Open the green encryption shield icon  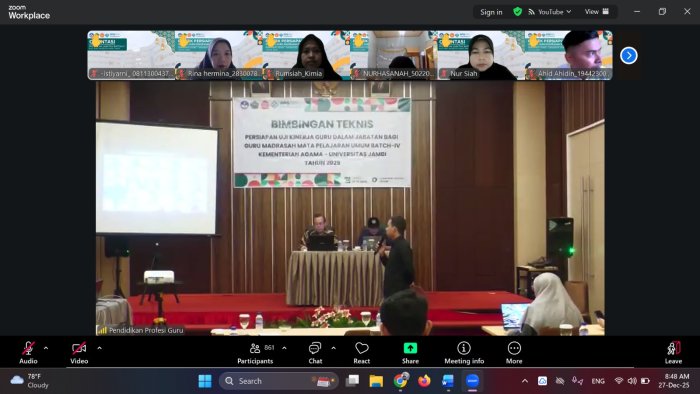[517, 12]
